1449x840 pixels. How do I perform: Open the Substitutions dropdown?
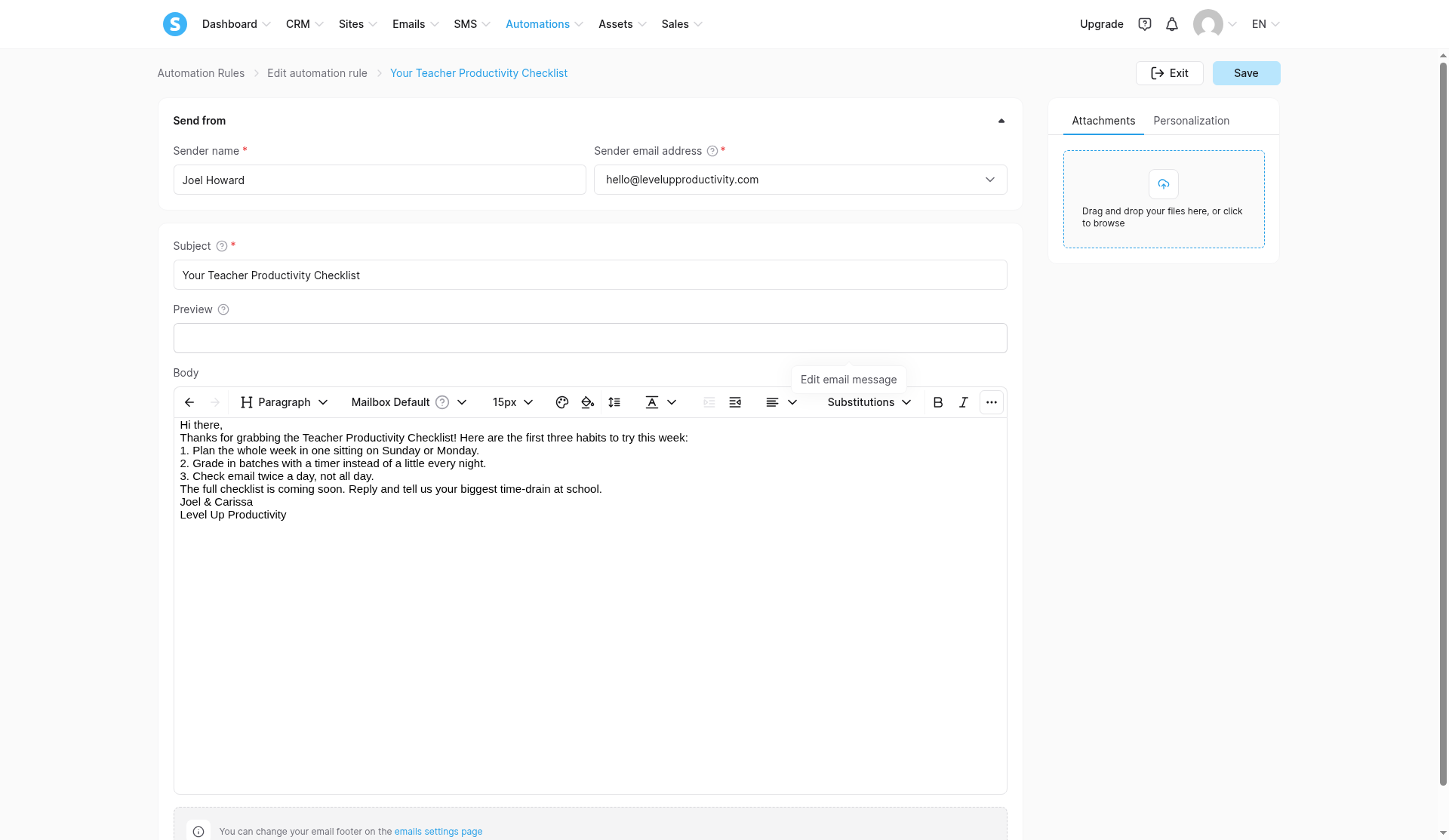pos(869,402)
